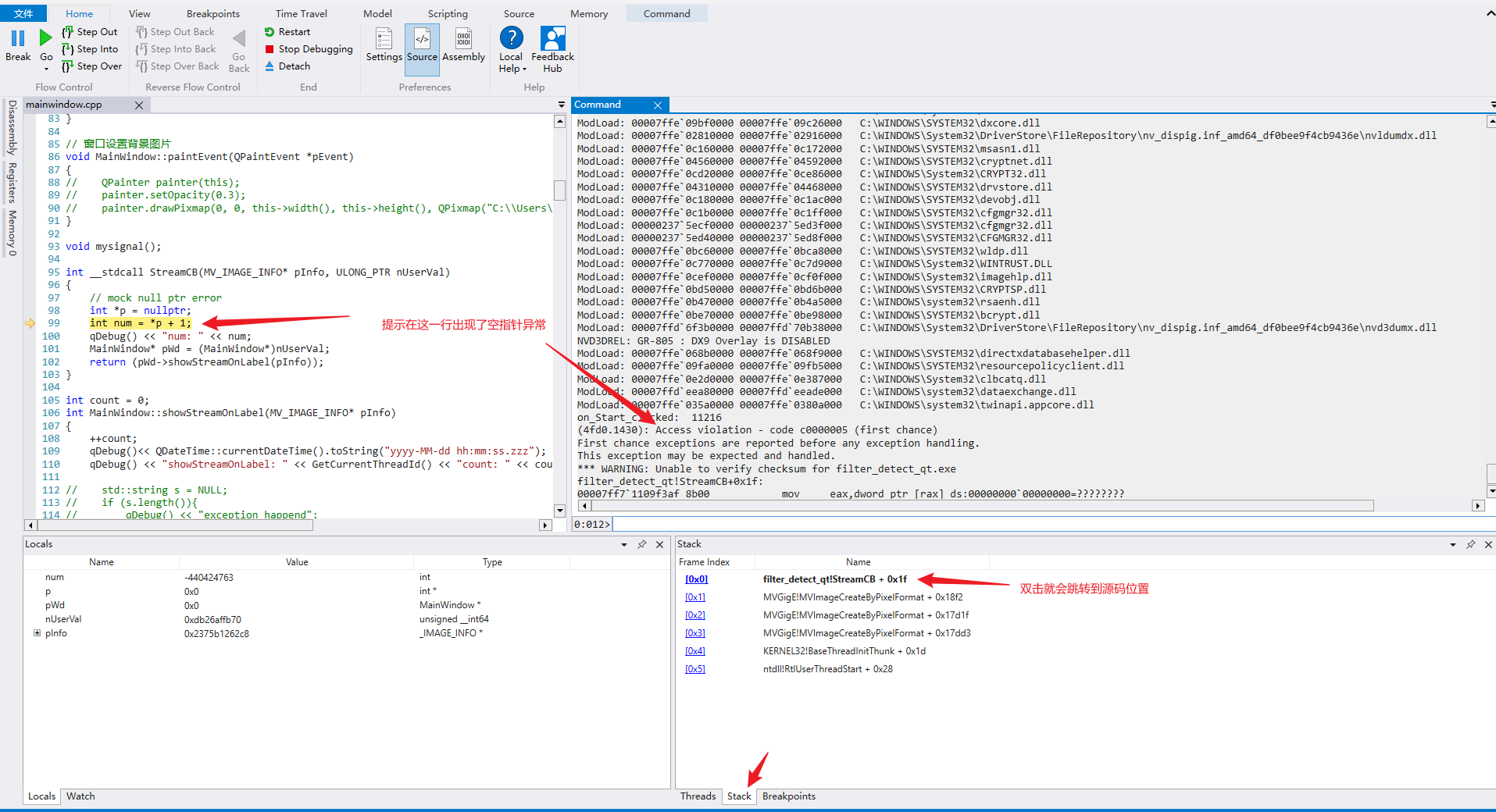Close the Command window tab
1496x812 pixels.
(658, 105)
